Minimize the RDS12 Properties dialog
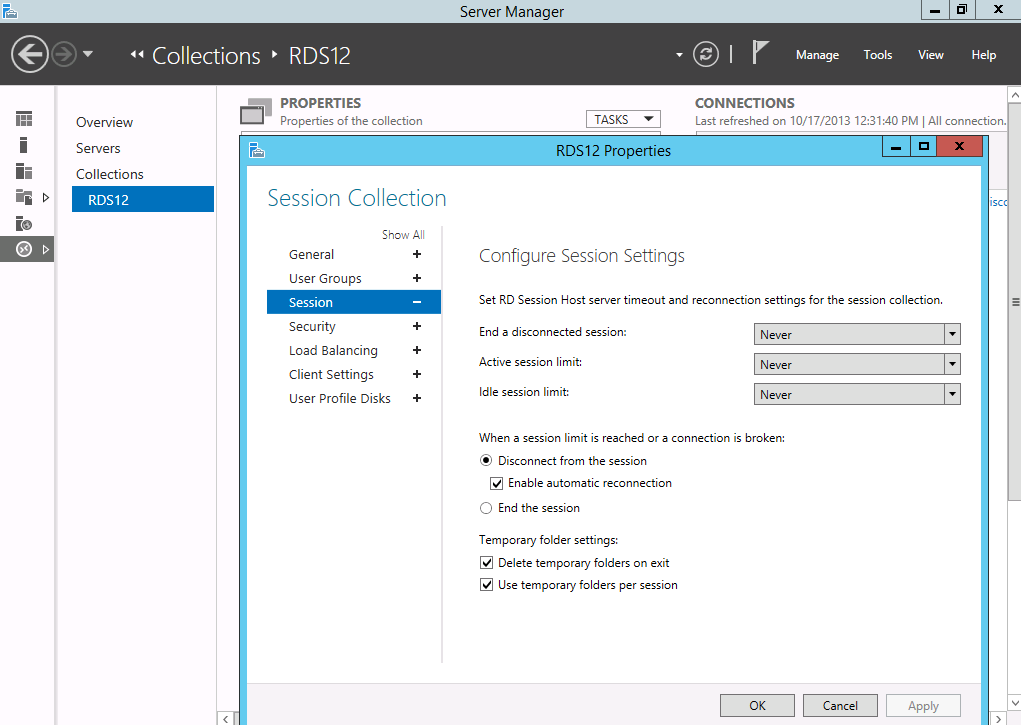The width and height of the screenshot is (1021, 725). coord(896,147)
